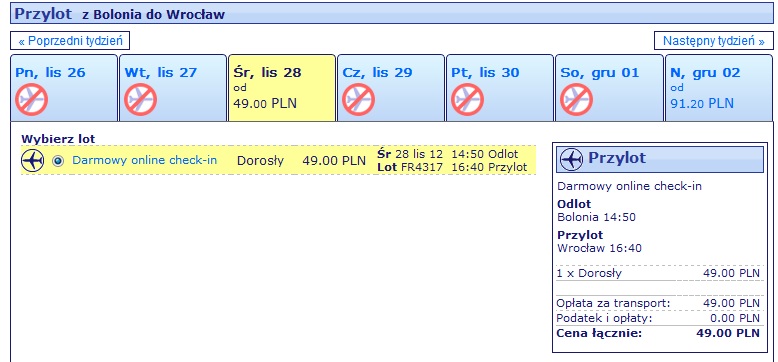Open the Wt, lis 27 tab
This screenshot has height=362, width=778.
coord(173,88)
